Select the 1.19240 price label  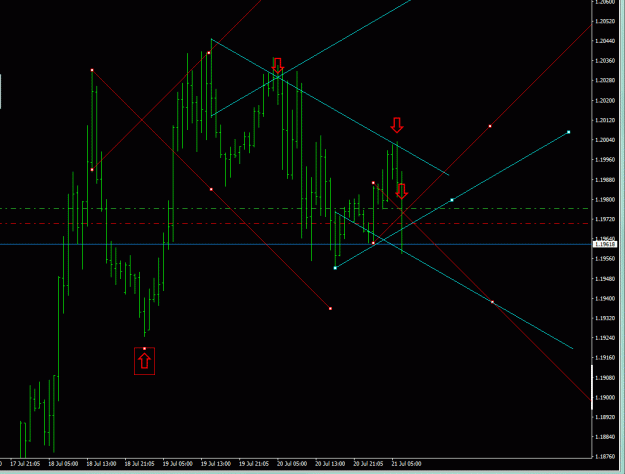point(605,338)
